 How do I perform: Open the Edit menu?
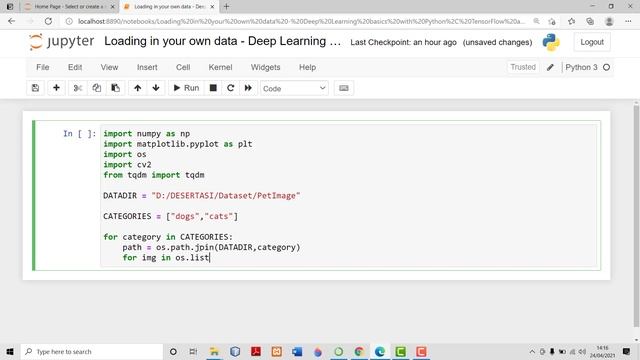tap(75, 67)
